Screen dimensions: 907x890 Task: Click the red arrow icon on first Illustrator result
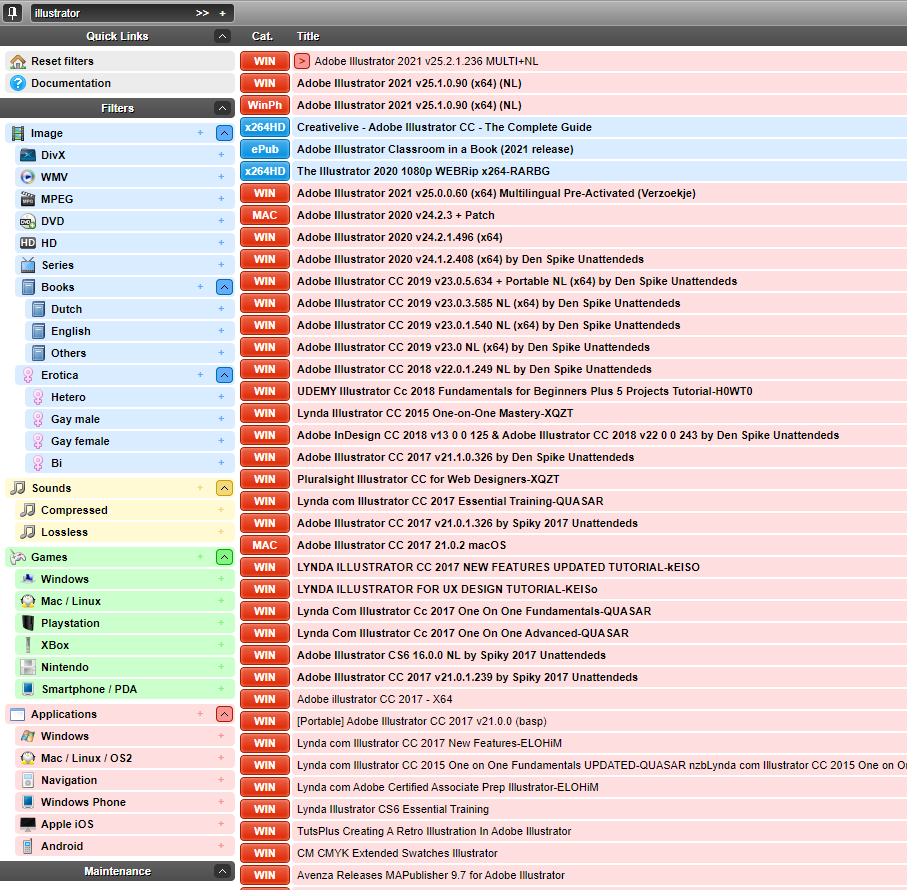coord(302,61)
